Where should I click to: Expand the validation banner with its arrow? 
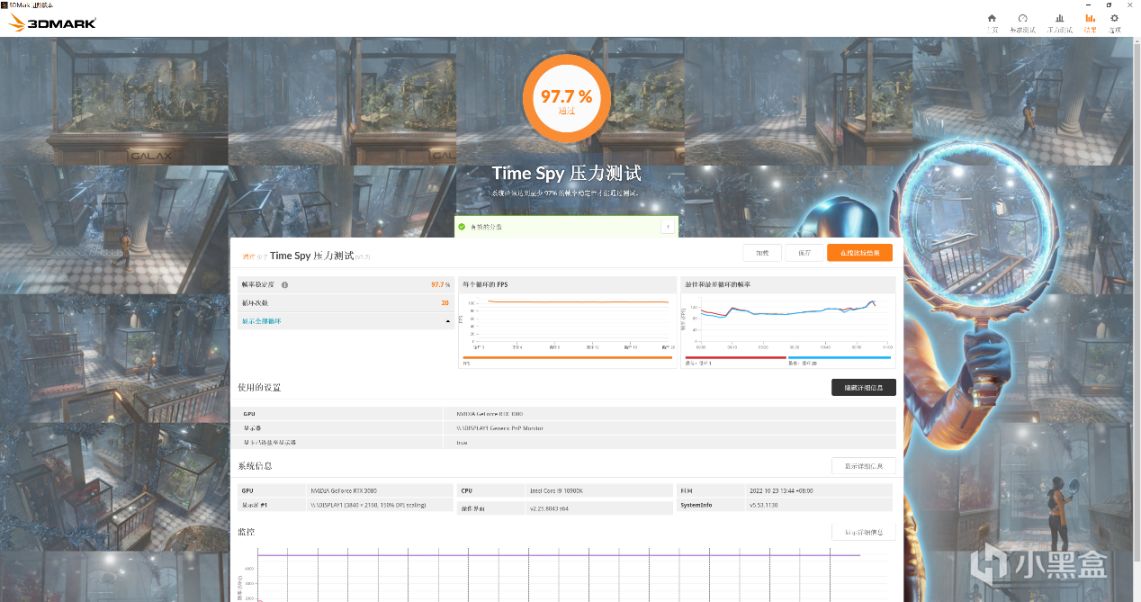667,227
